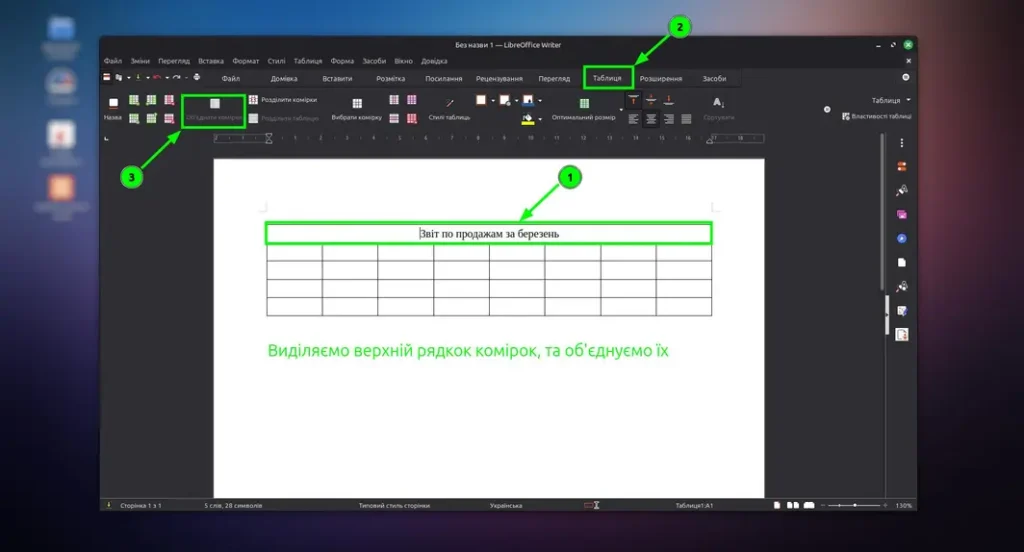The image size is (1024, 552).
Task: Expand the borders dropdown arrow
Action: click(x=493, y=101)
